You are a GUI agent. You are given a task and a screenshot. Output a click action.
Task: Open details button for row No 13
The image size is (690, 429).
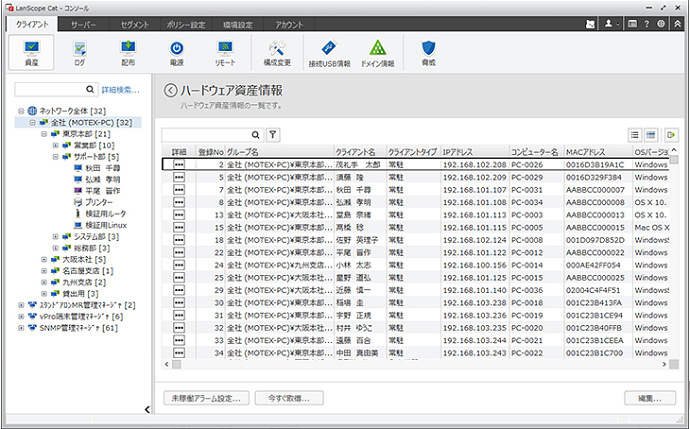coord(179,215)
